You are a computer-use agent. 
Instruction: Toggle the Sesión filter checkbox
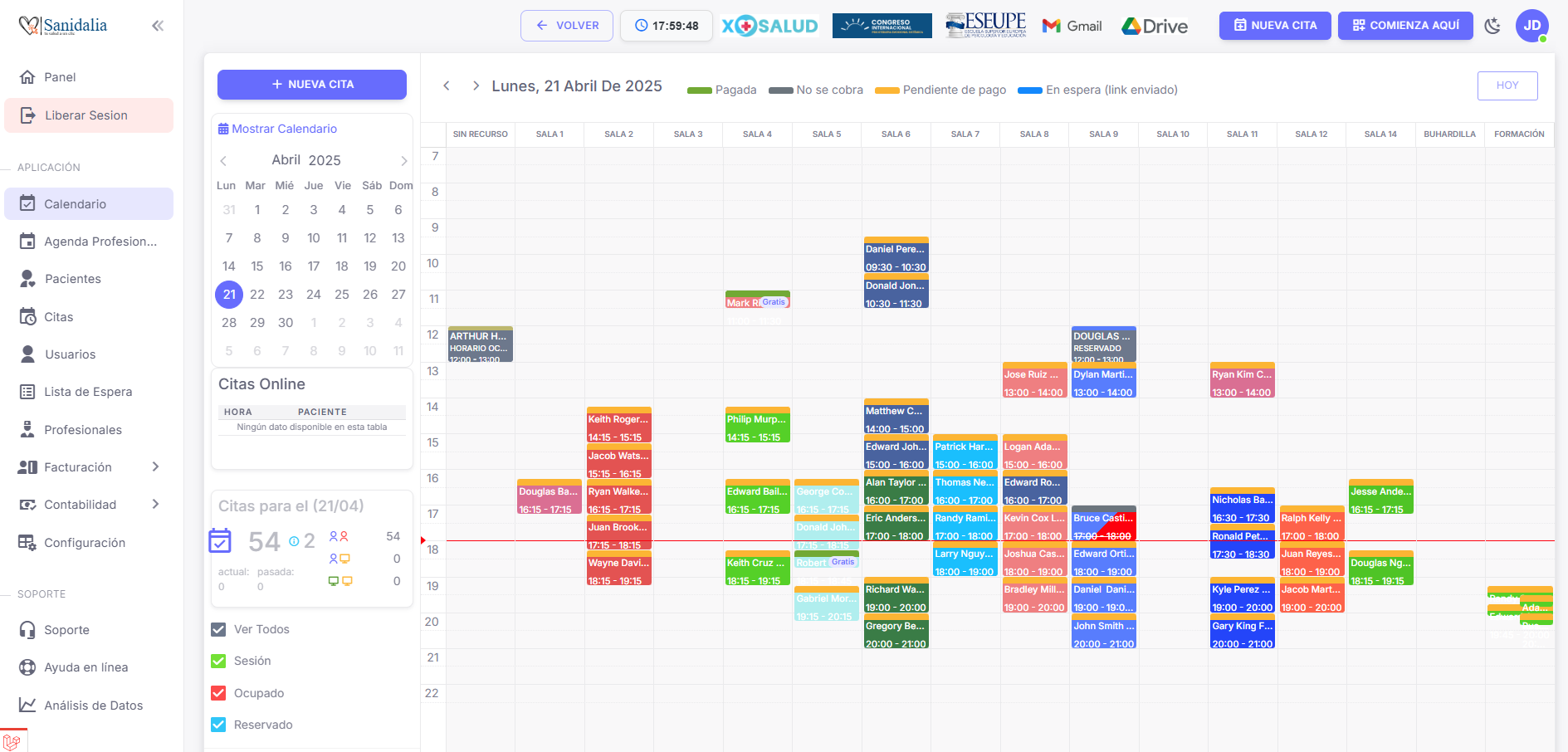pos(218,661)
